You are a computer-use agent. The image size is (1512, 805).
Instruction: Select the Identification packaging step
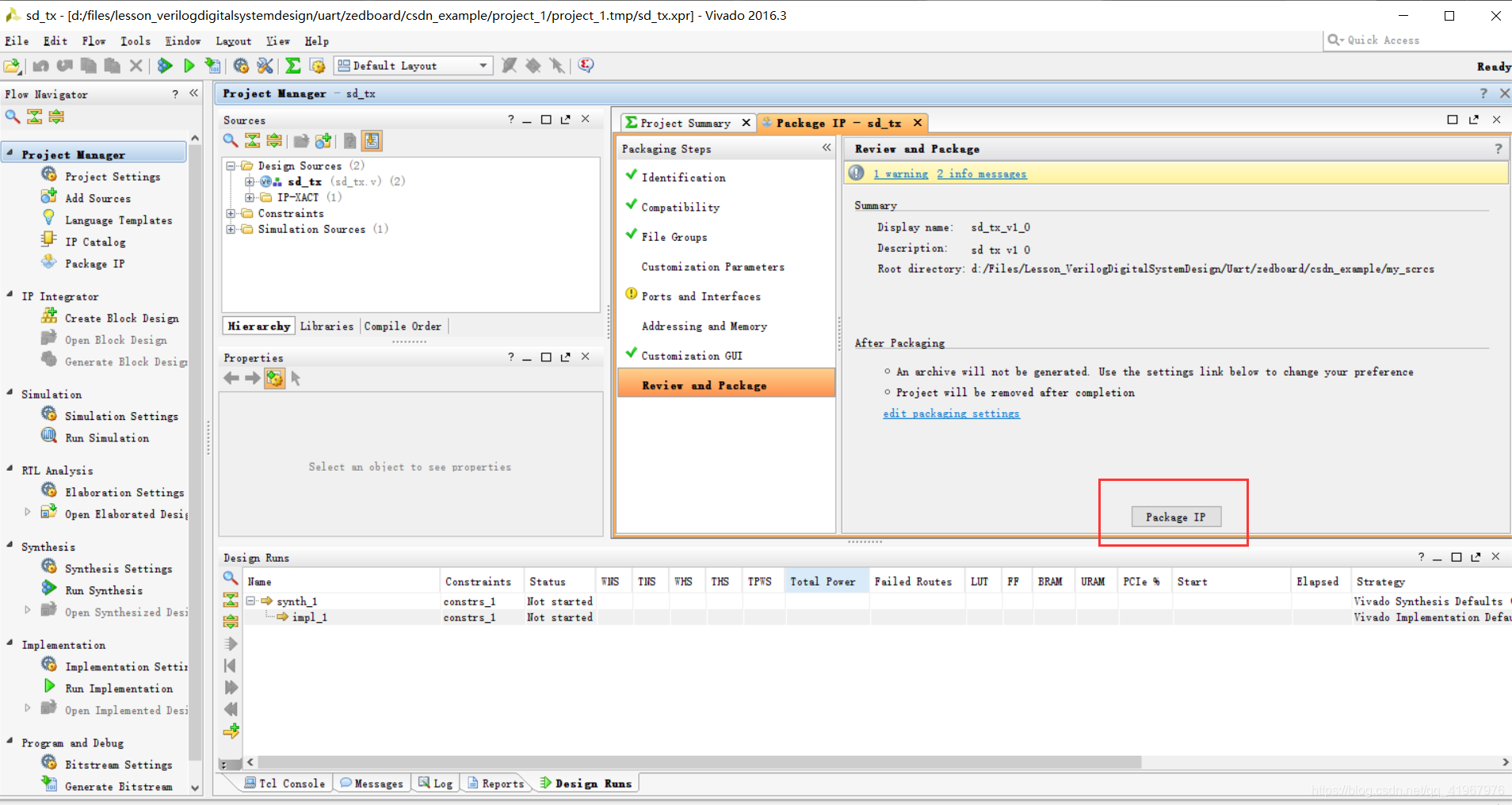[683, 177]
